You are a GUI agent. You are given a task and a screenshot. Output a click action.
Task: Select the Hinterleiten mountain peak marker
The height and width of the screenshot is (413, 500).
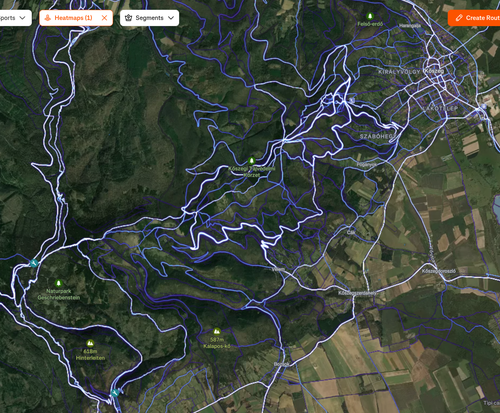point(90,343)
